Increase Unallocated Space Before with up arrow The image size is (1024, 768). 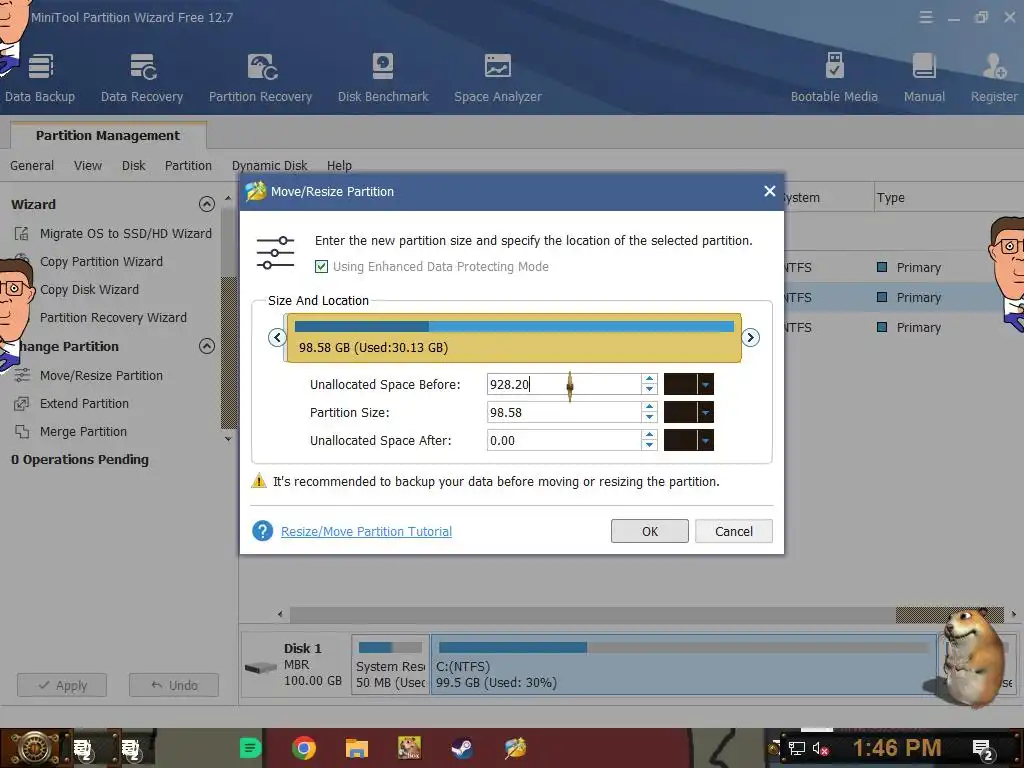tap(649, 379)
